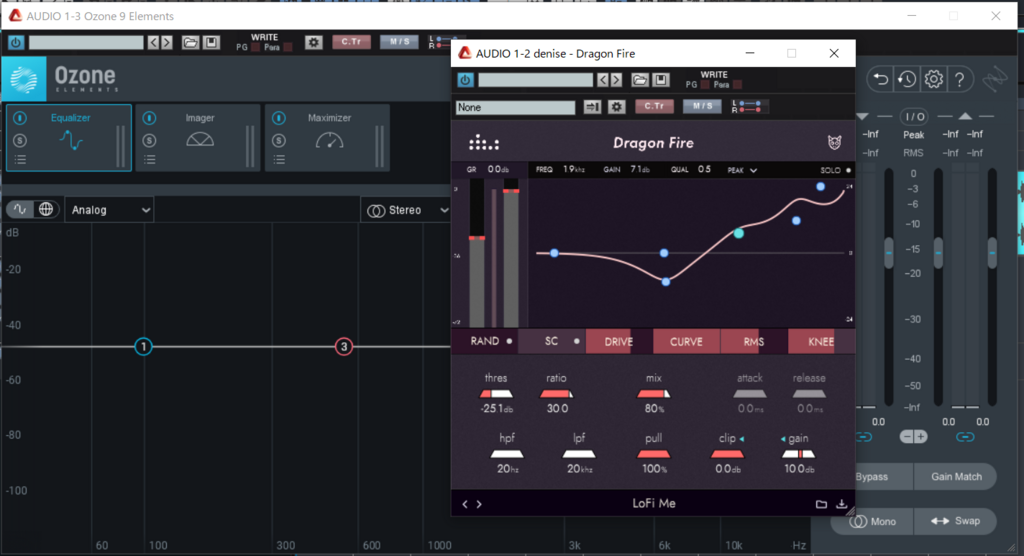Select the Maximizer module tab

click(x=327, y=138)
